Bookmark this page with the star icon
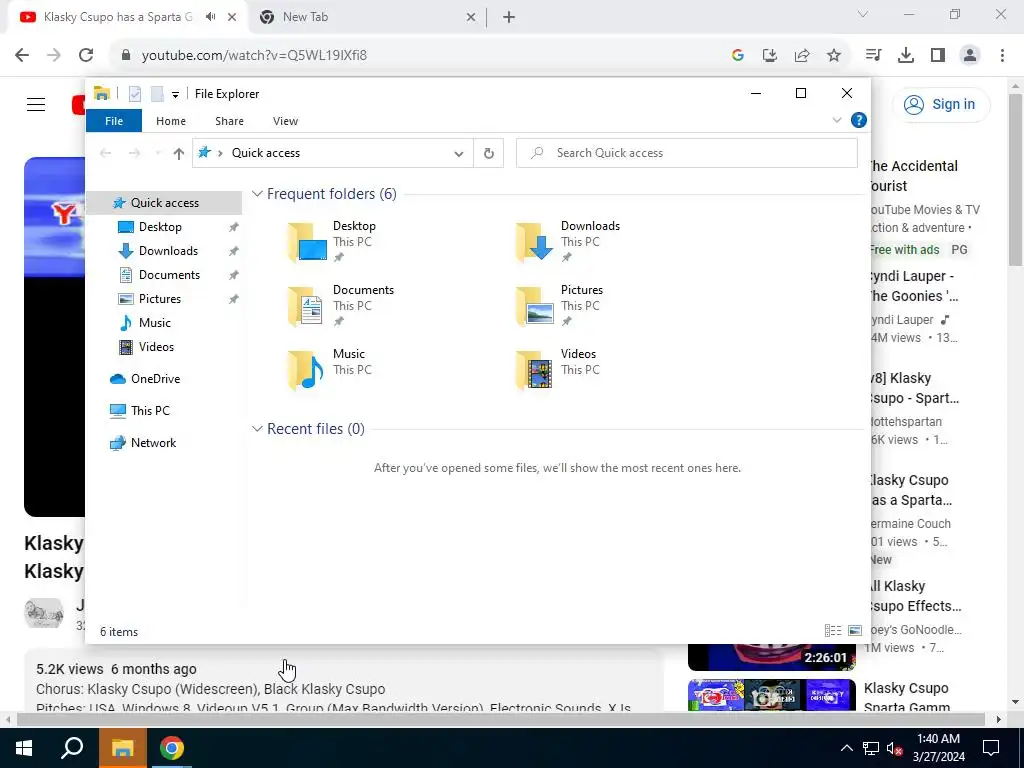 (834, 56)
